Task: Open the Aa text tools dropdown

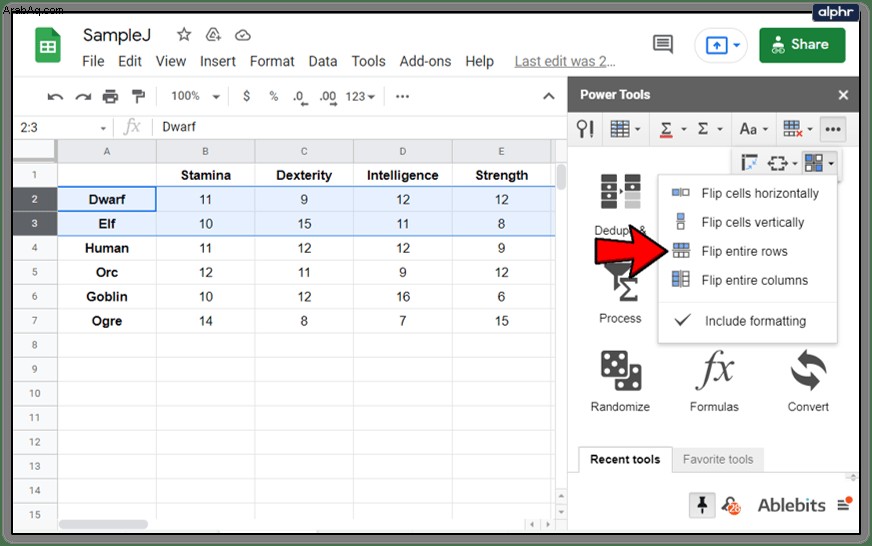Action: 754,129
